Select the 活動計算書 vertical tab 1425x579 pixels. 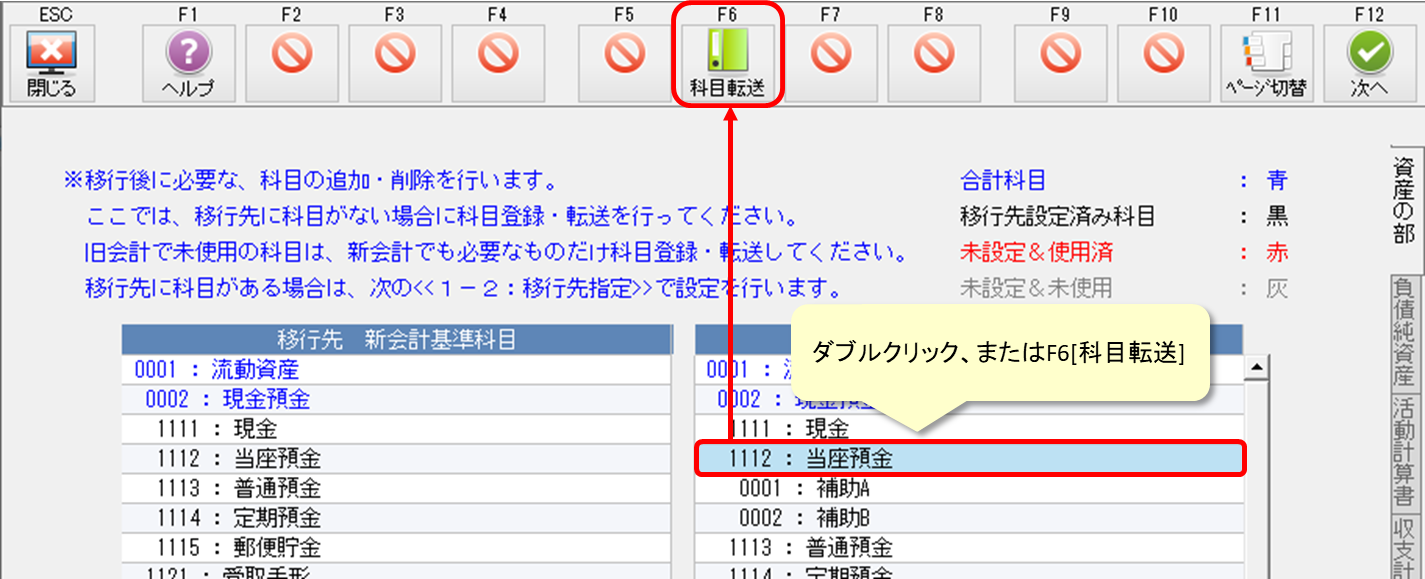click(1405, 450)
